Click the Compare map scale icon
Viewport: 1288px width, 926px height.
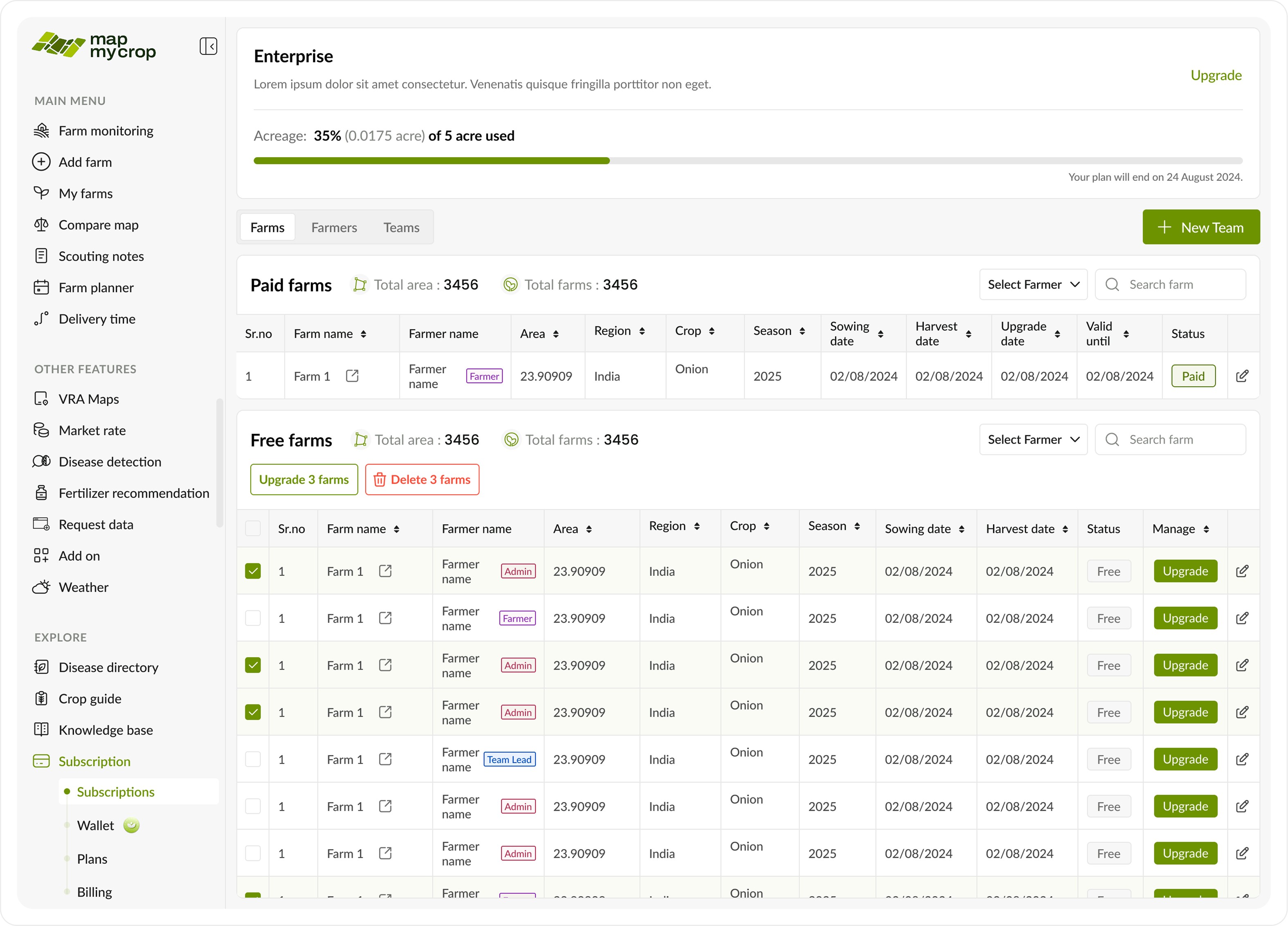pyautogui.click(x=41, y=225)
